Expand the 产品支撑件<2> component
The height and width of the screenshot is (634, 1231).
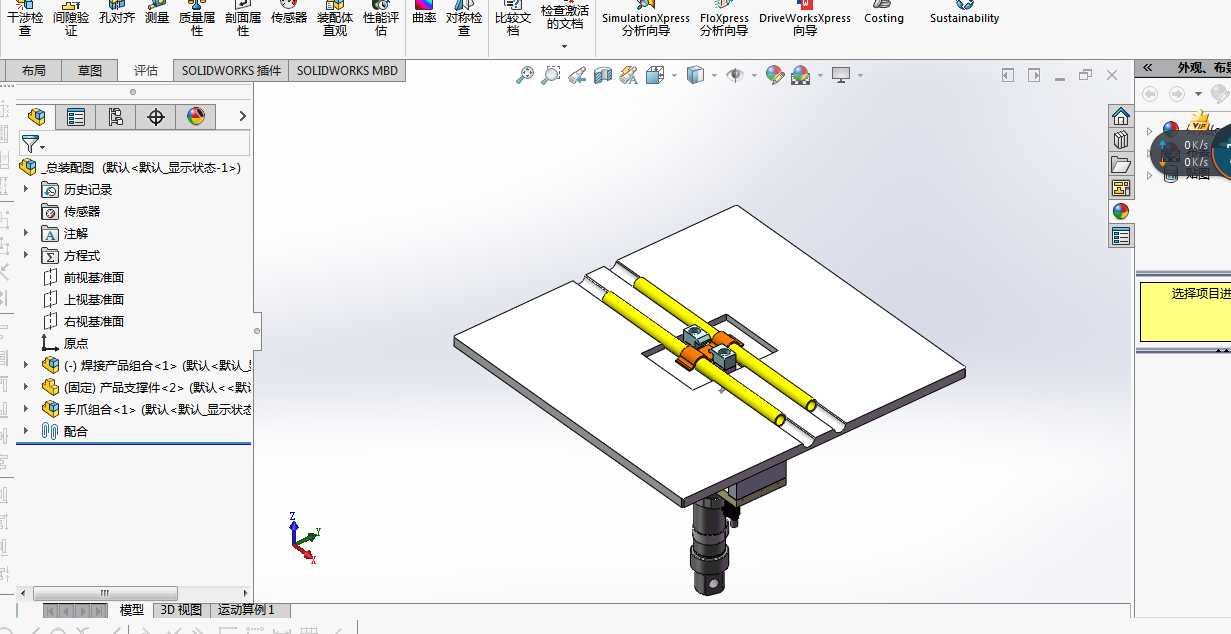click(26, 387)
